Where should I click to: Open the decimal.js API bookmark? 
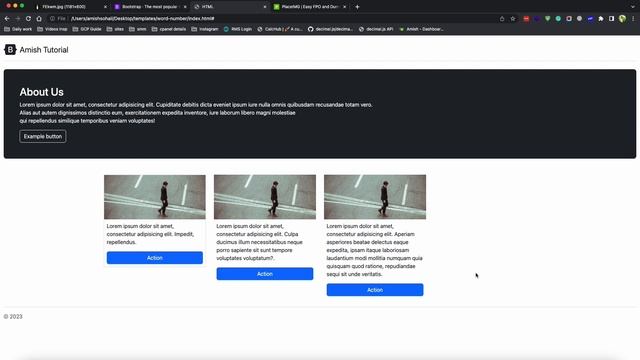[376, 29]
